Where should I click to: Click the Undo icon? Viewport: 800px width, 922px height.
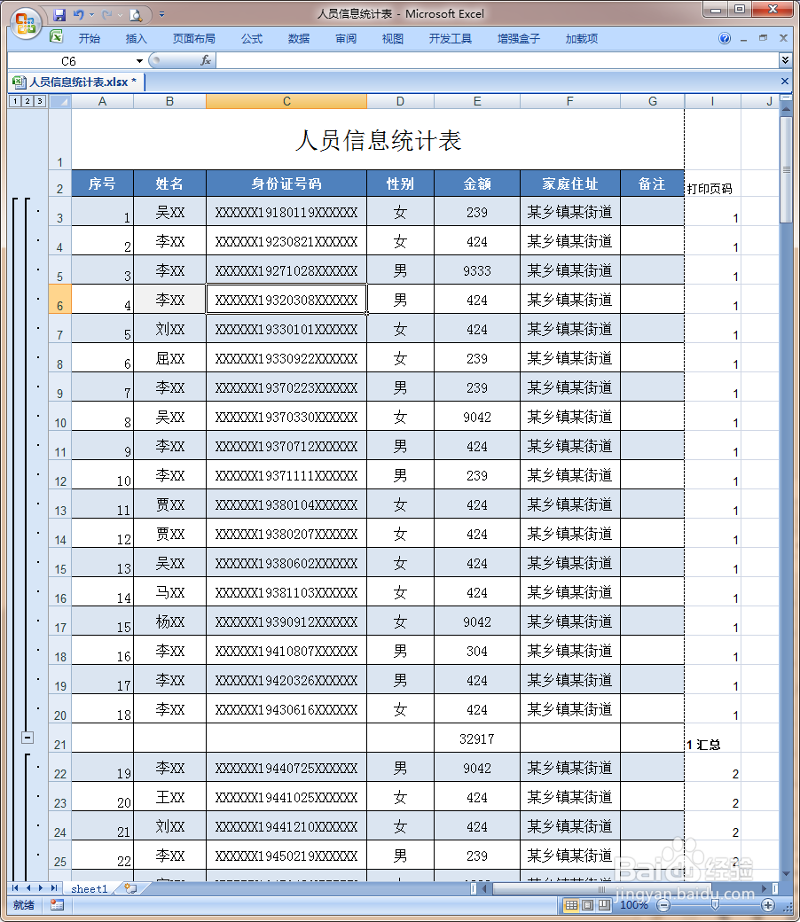(x=79, y=14)
